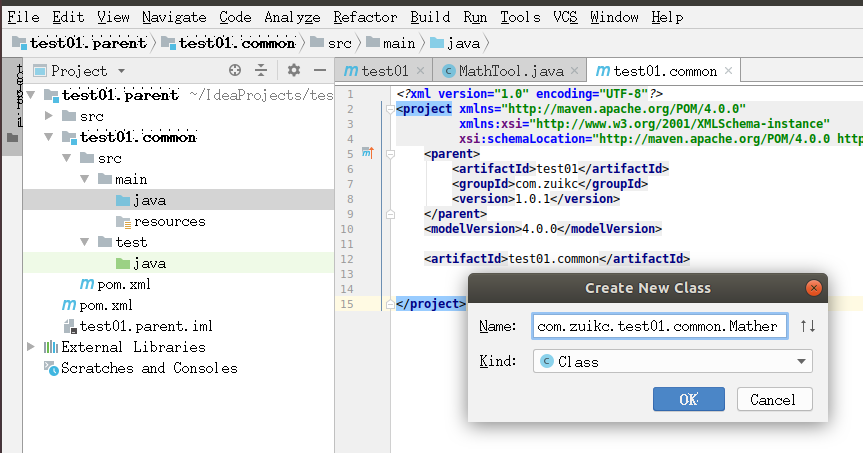Click the locate/scroll-from-source target icon

point(235,70)
